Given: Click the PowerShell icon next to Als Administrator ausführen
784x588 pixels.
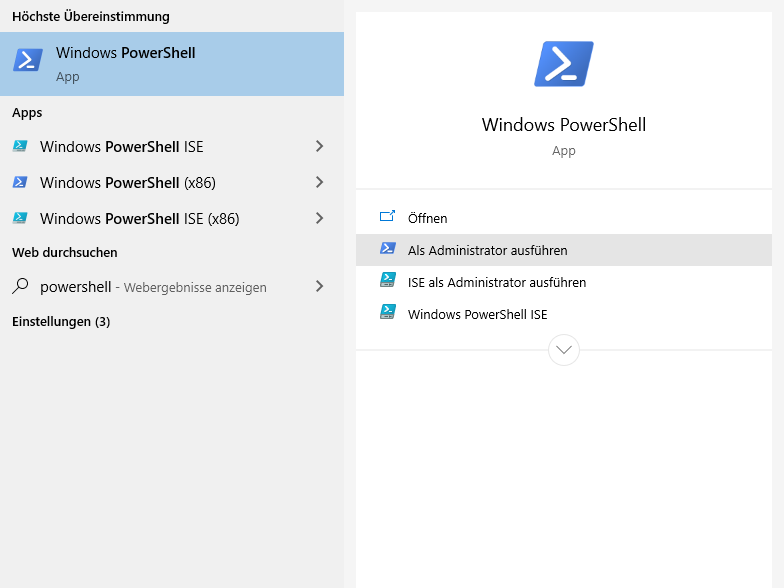Looking at the screenshot, I should tap(388, 248).
